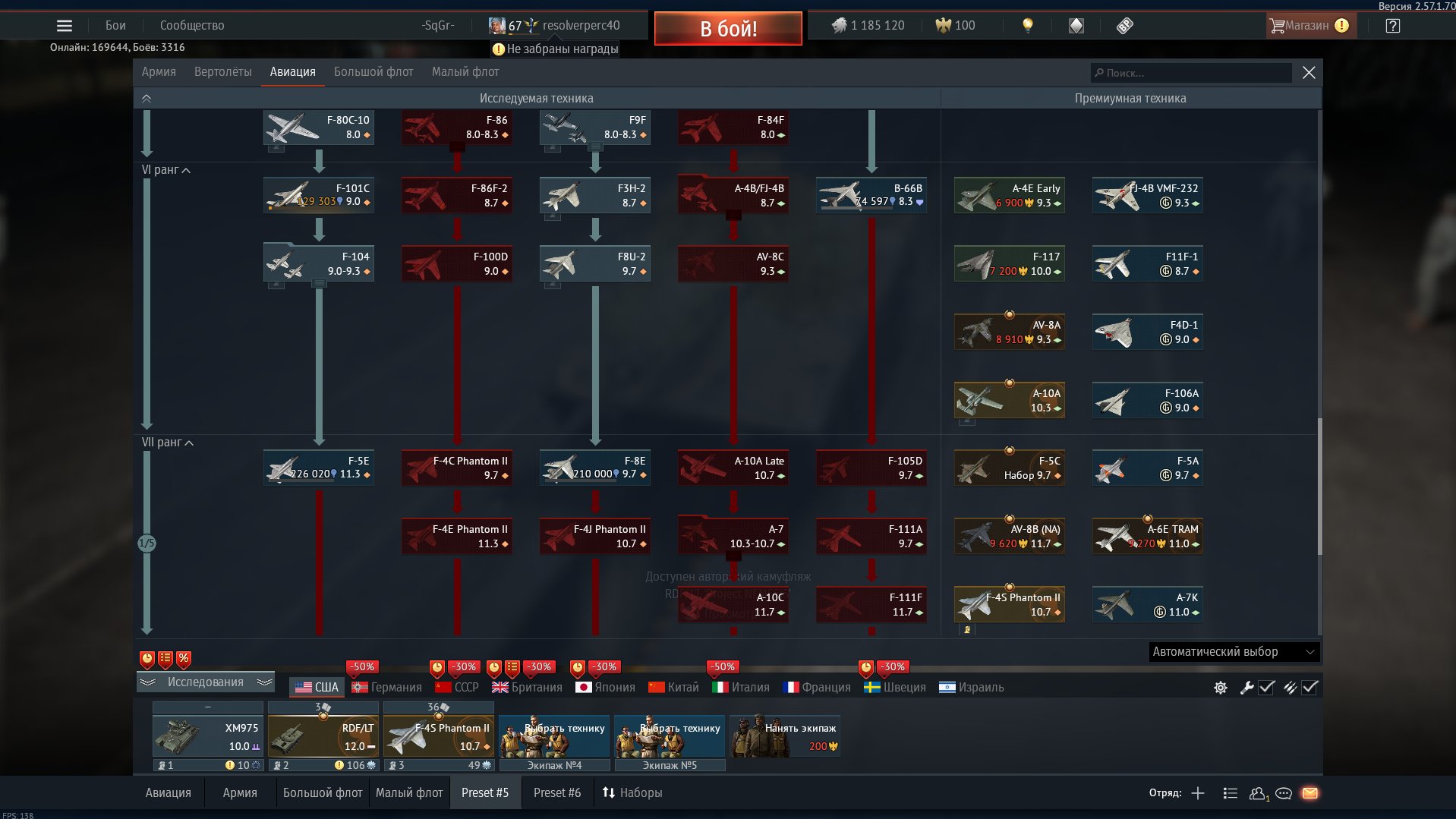Select the F-117 premium aircraft card

(1010, 264)
